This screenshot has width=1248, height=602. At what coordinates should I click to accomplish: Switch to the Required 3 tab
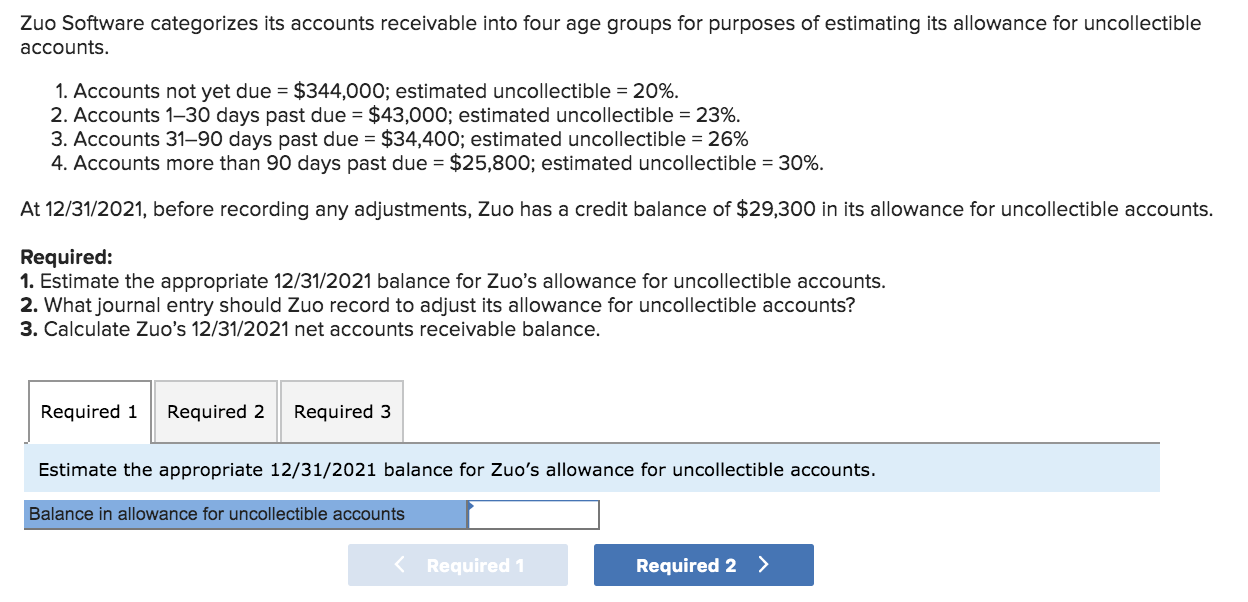point(342,411)
